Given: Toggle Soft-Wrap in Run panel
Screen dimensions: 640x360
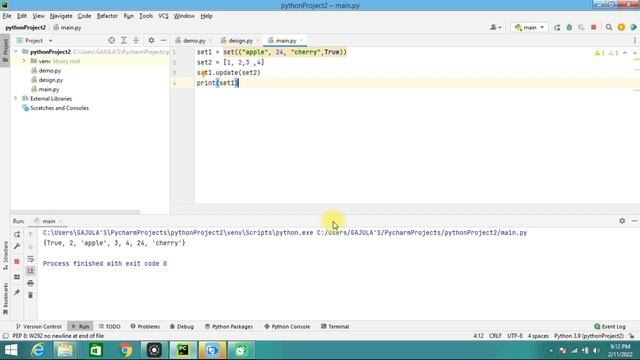Looking at the screenshot, I should coord(31,259).
